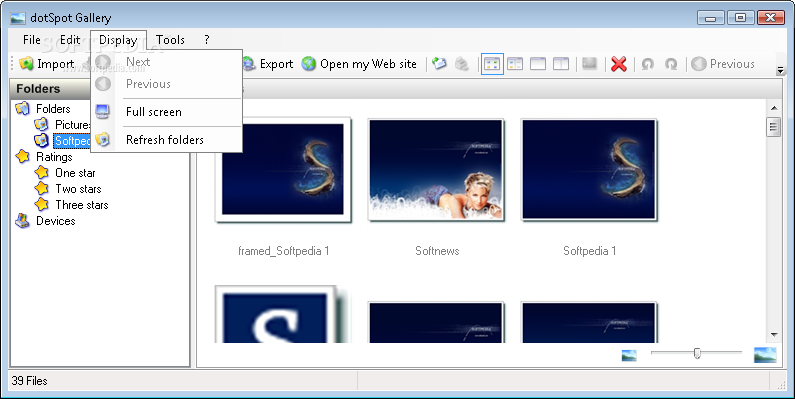Select the framed_Softpedia 1 thumbnail
Screen dimensions: 795x399
click(283, 170)
